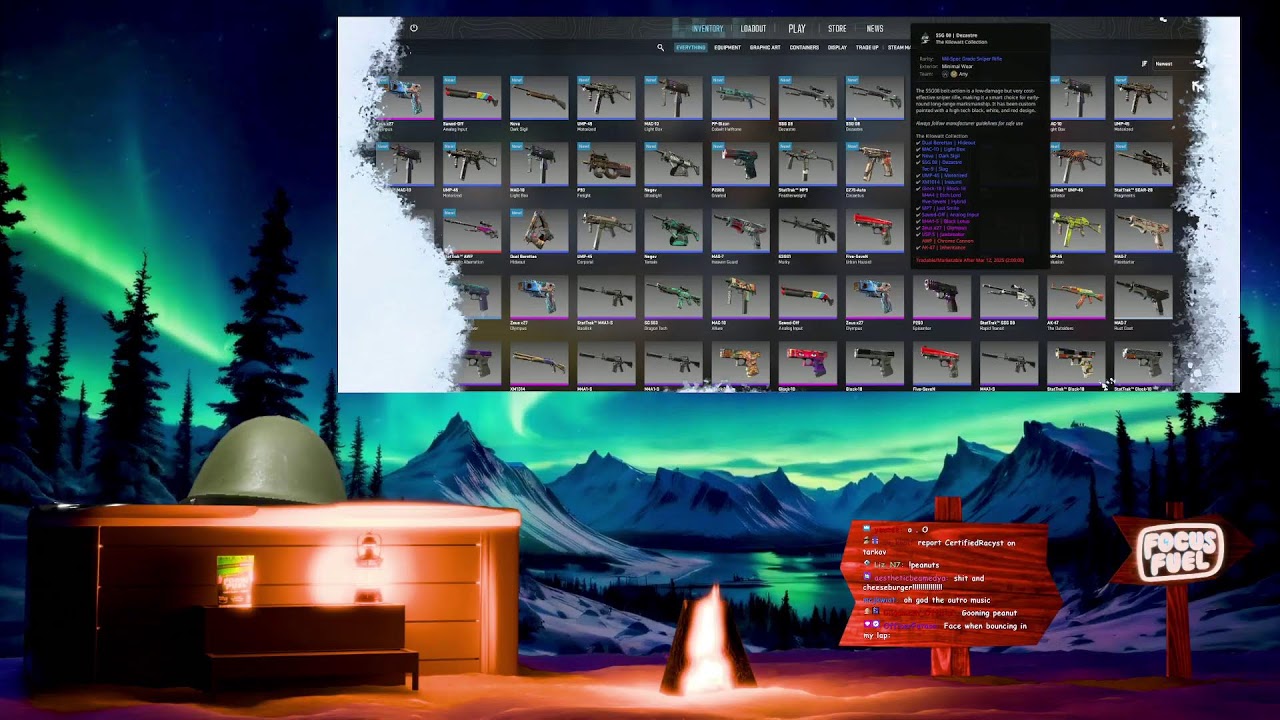Select the SG 553 Dragon Tech item
1280x720 pixels.
coord(673,302)
